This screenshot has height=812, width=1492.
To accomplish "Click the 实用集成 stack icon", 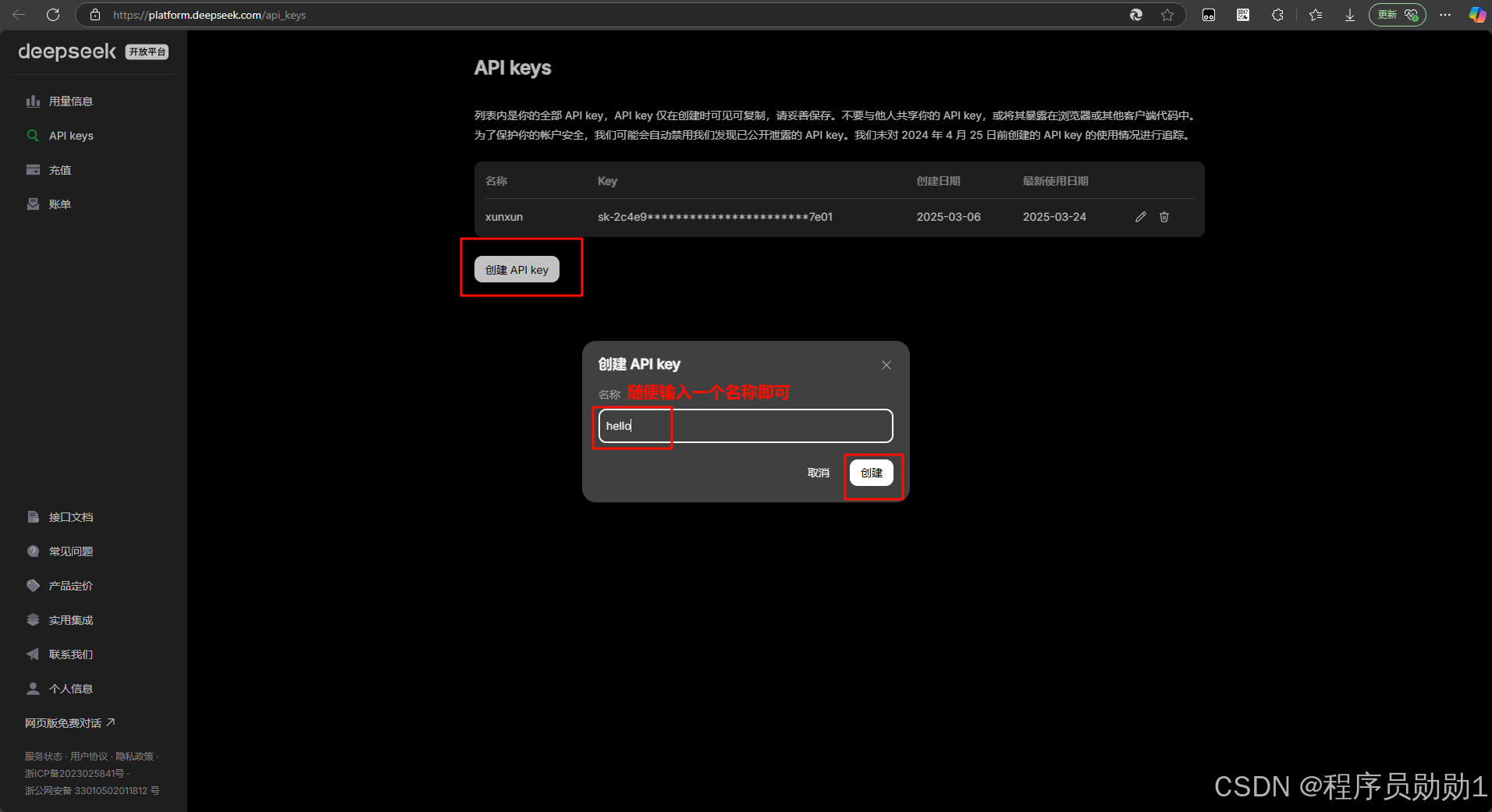I will (x=33, y=620).
